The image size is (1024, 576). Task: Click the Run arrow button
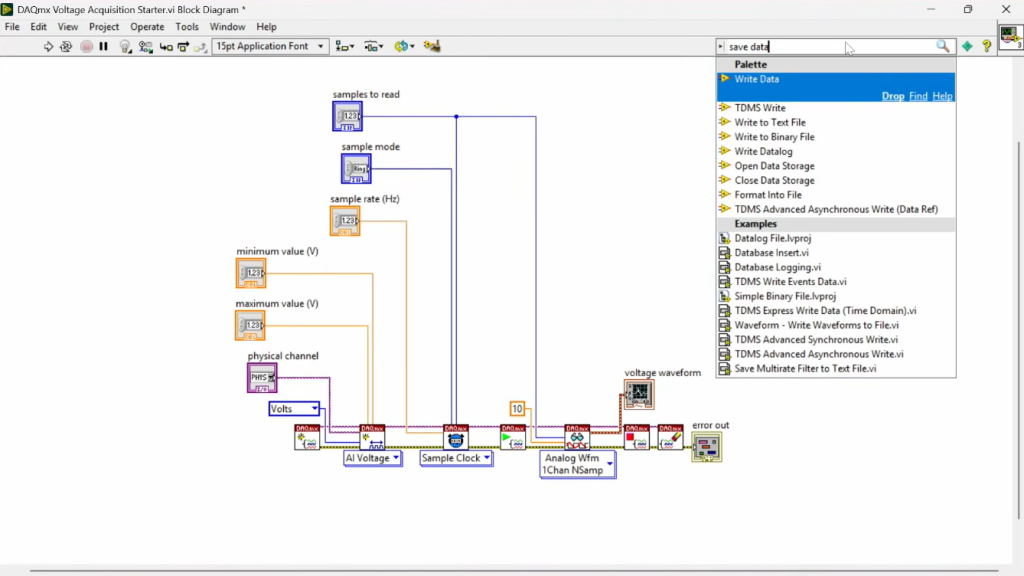tap(48, 46)
